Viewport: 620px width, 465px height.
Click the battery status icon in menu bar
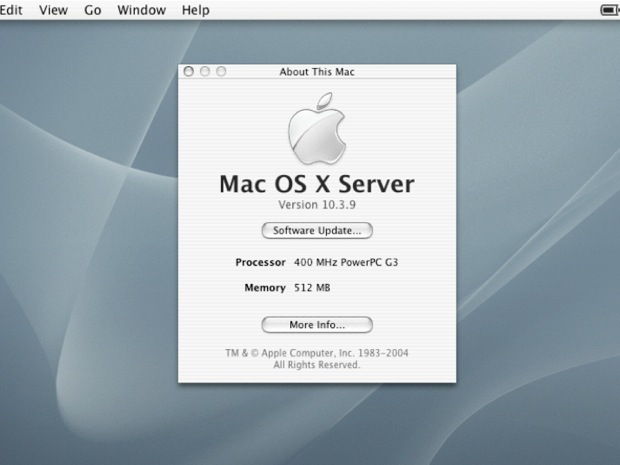tap(610, 10)
